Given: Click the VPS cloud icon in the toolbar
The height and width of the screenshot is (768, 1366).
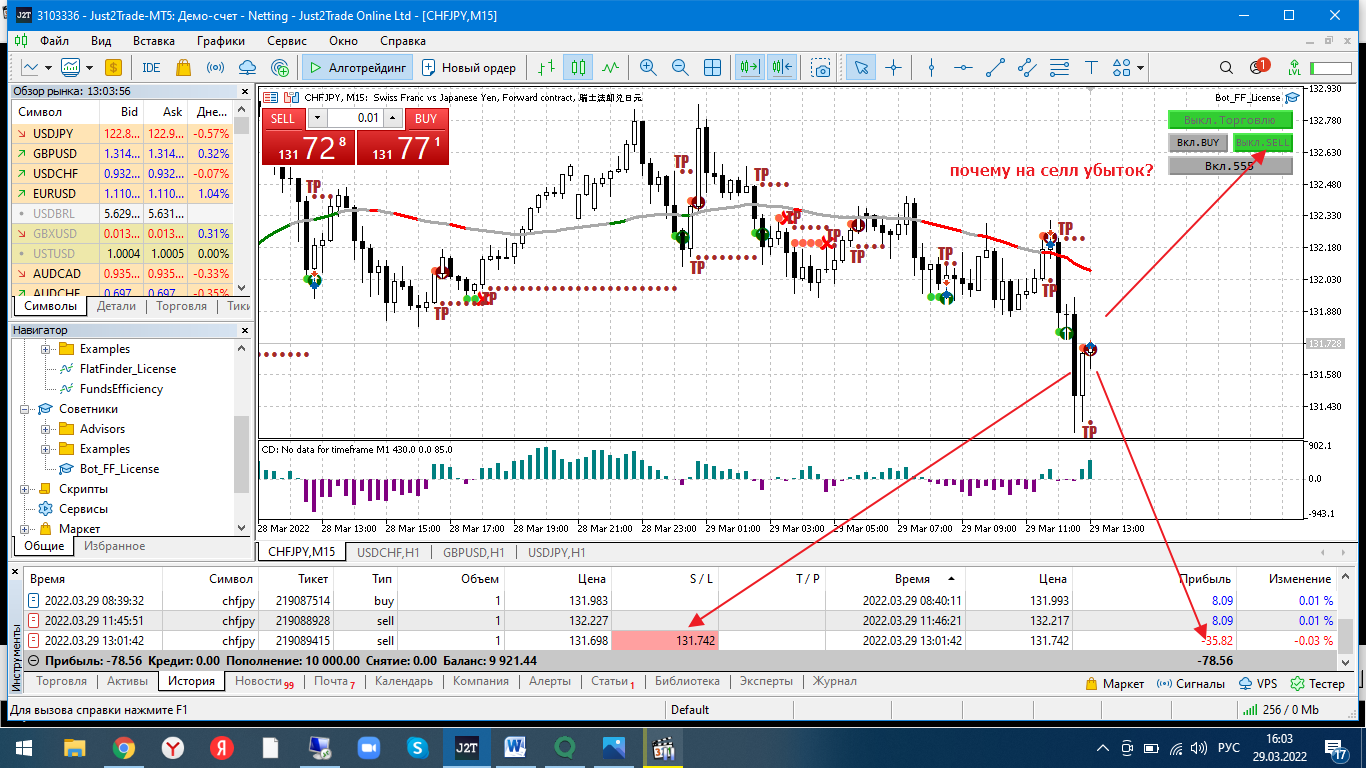Looking at the screenshot, I should [x=248, y=68].
